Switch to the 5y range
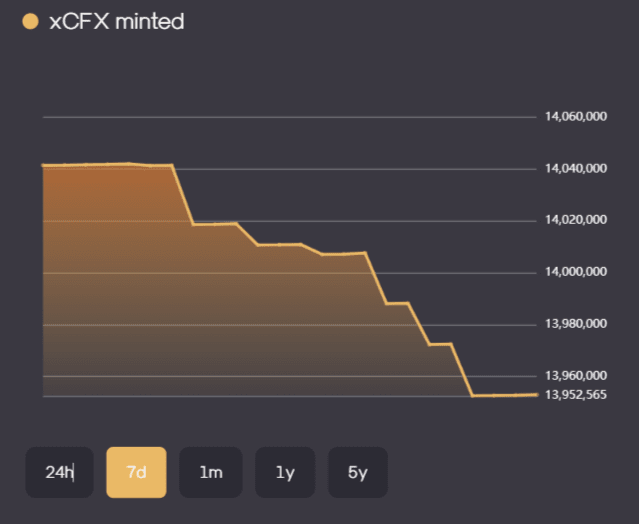Viewport: 639px width, 524px height. click(358, 472)
